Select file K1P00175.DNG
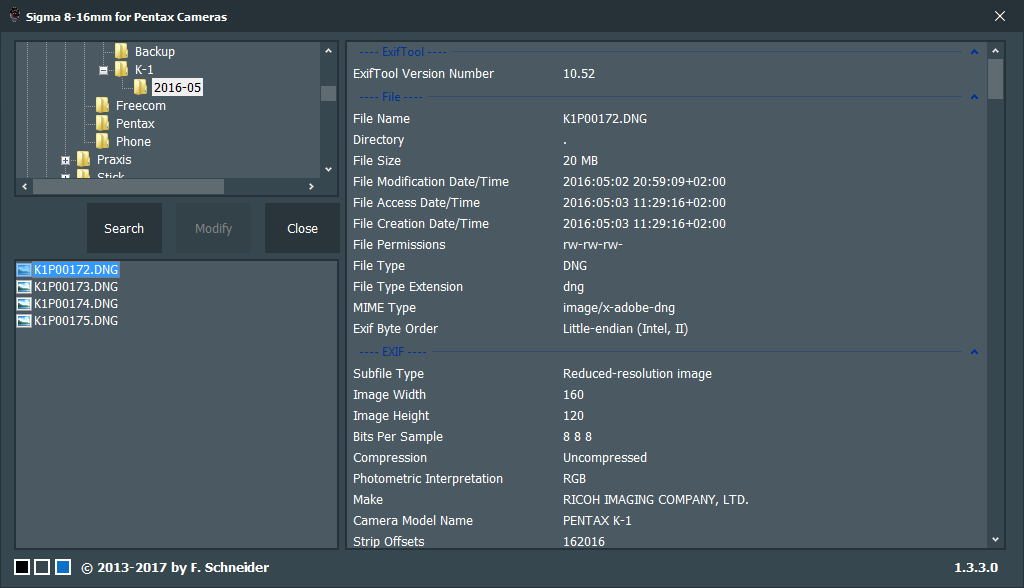 tap(76, 321)
